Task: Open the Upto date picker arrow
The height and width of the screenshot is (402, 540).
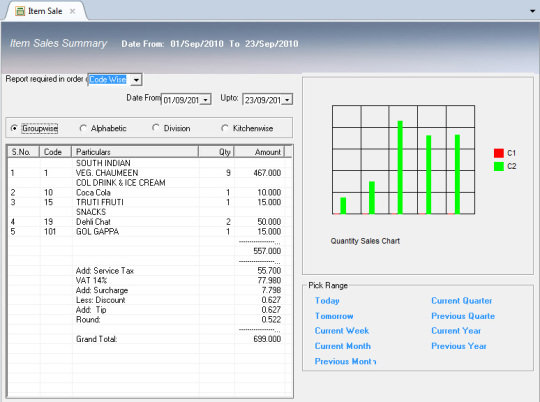Action: click(x=288, y=100)
